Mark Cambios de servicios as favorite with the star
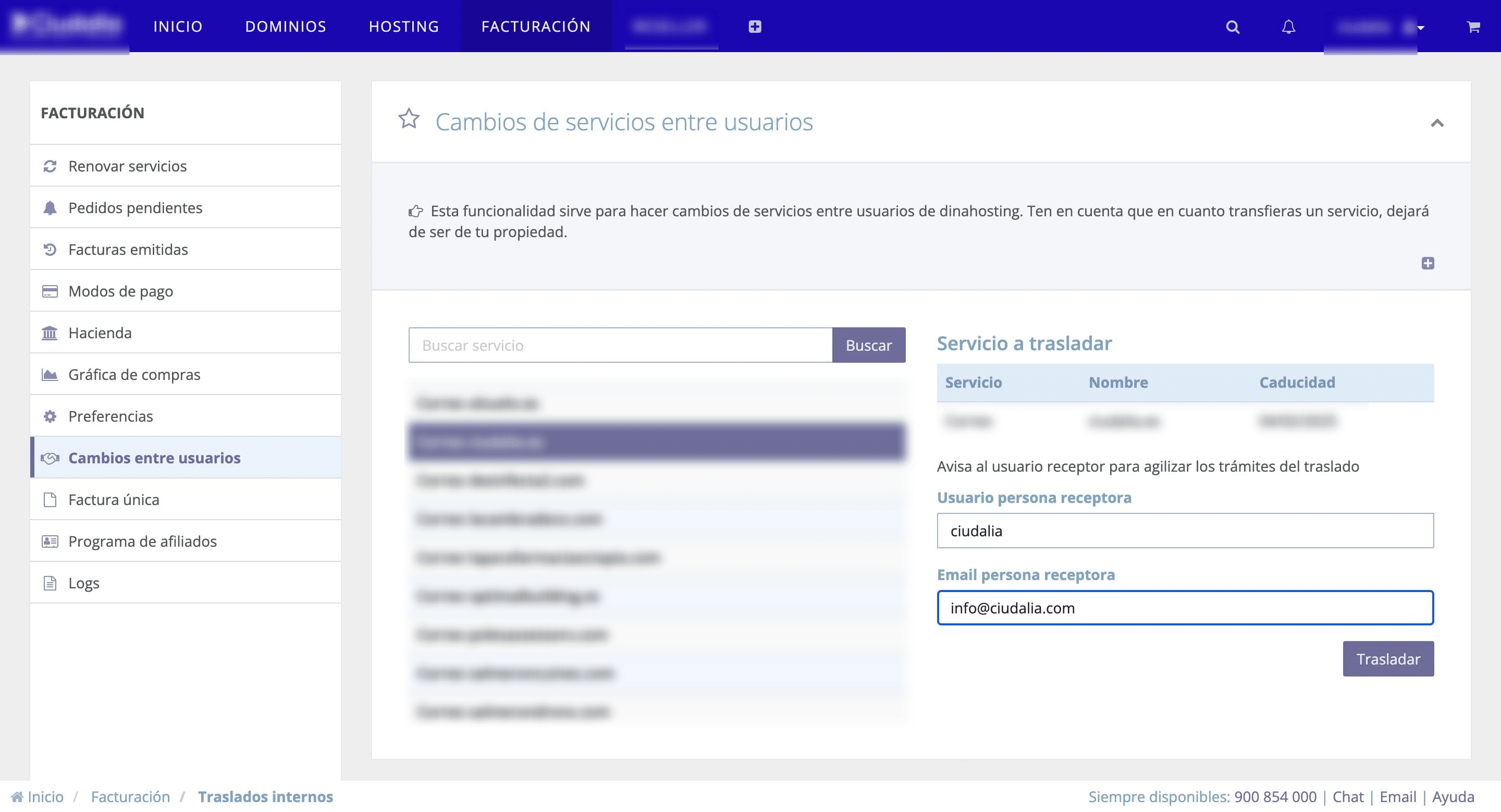Screen dimensions: 1501x812 click(x=410, y=119)
